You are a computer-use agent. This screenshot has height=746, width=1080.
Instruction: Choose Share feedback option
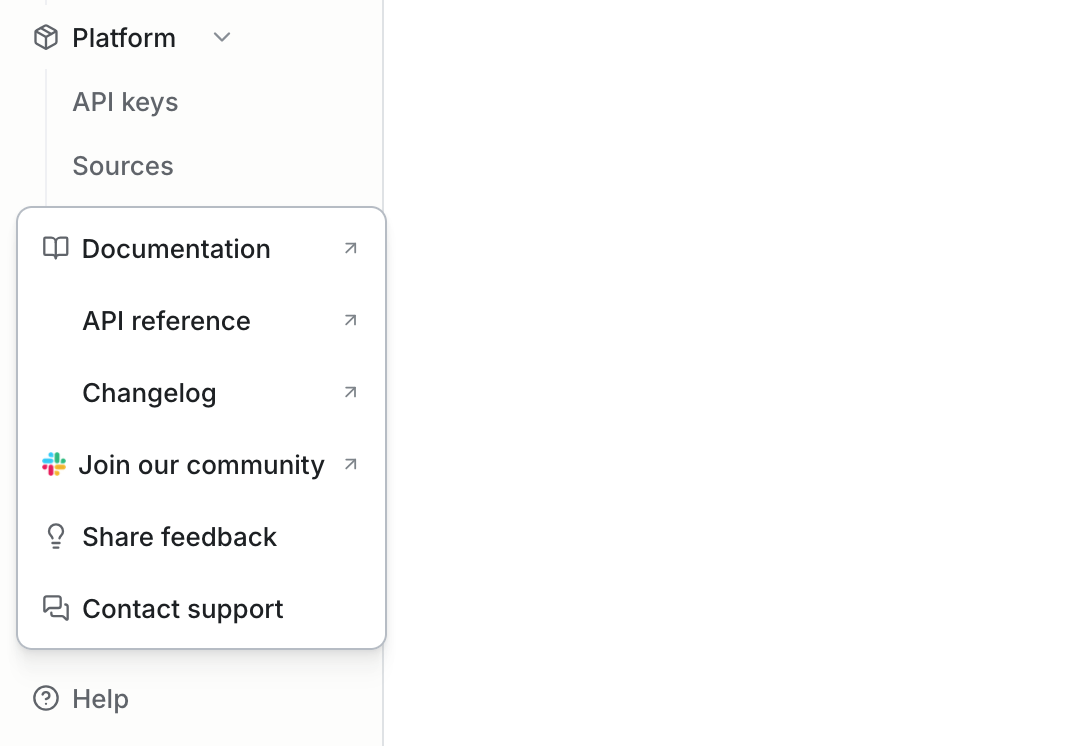coord(179,536)
